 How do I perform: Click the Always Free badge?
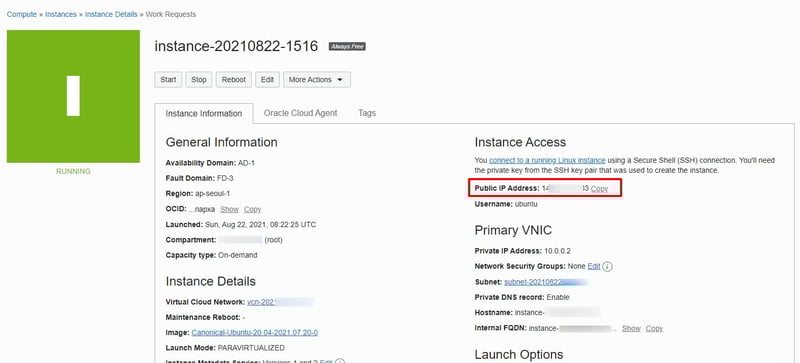[x=347, y=46]
